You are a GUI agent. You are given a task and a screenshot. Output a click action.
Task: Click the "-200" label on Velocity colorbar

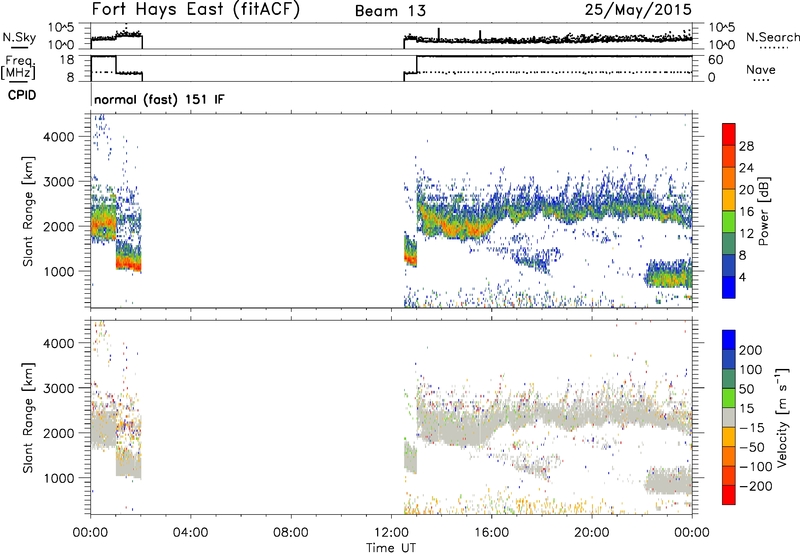pyautogui.click(x=756, y=486)
